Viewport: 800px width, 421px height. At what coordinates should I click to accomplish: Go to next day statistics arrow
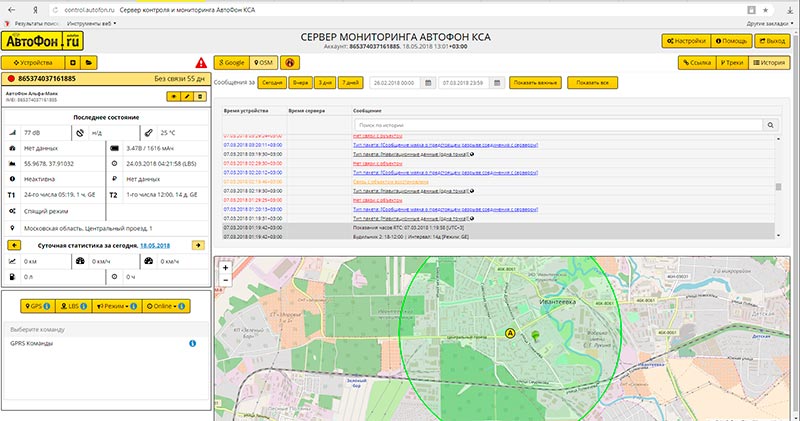198,245
